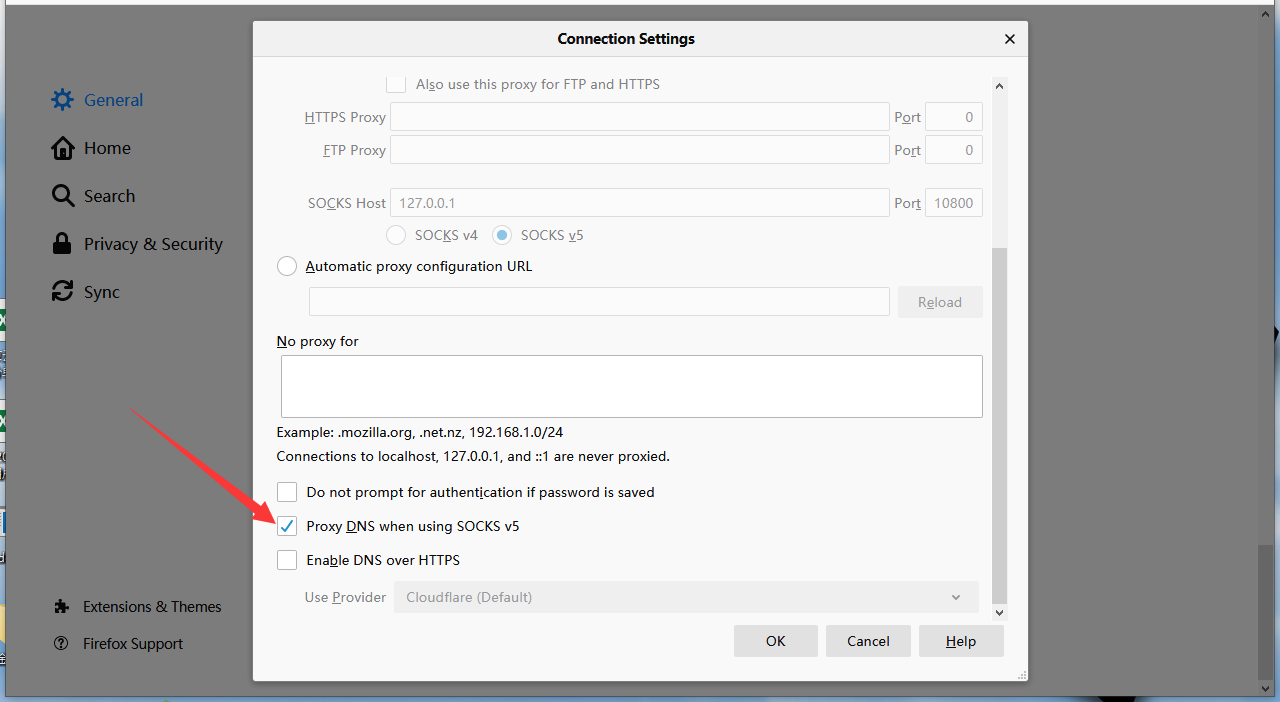The height and width of the screenshot is (702, 1280).
Task: Click the HTTPS Proxy input field
Action: pos(639,116)
